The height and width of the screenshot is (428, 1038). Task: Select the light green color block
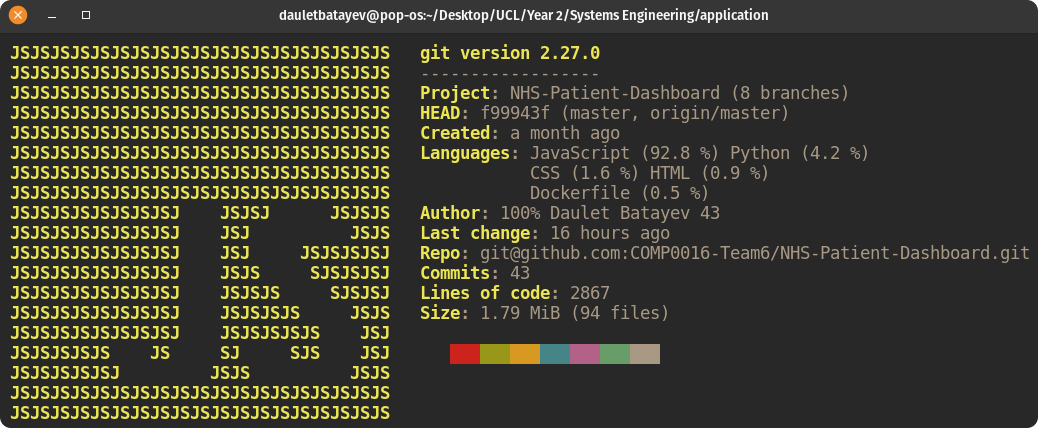point(615,354)
